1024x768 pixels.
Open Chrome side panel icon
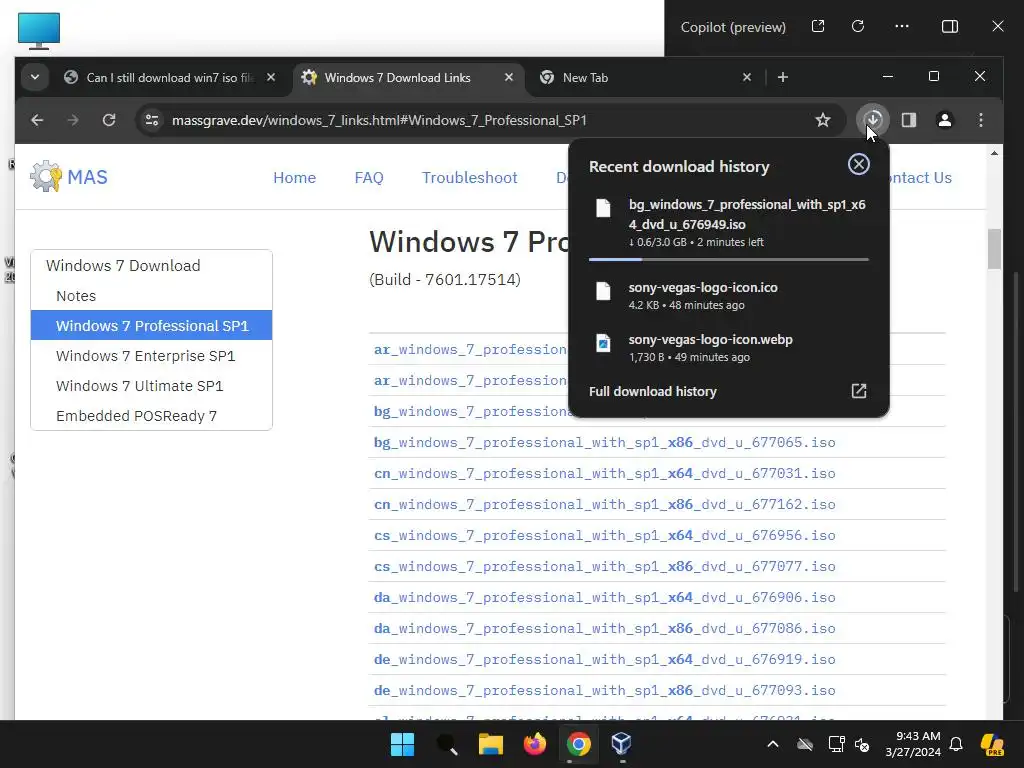point(908,120)
